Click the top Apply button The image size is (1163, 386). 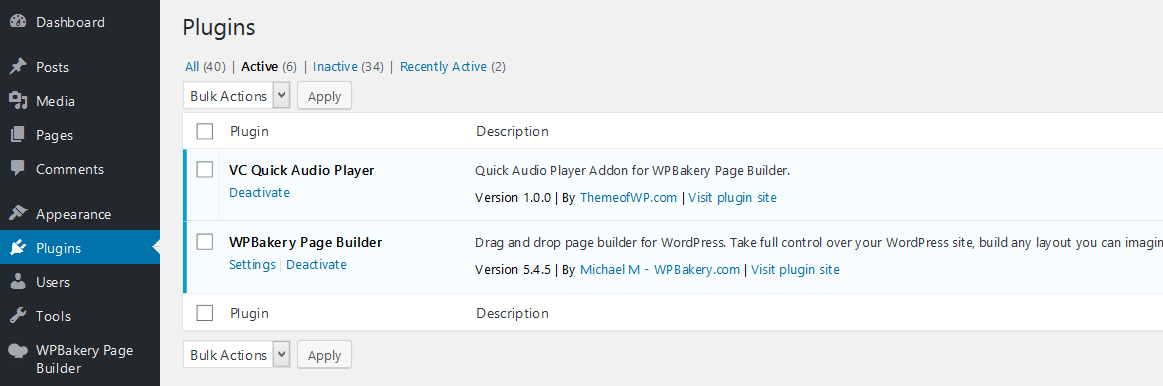324,96
